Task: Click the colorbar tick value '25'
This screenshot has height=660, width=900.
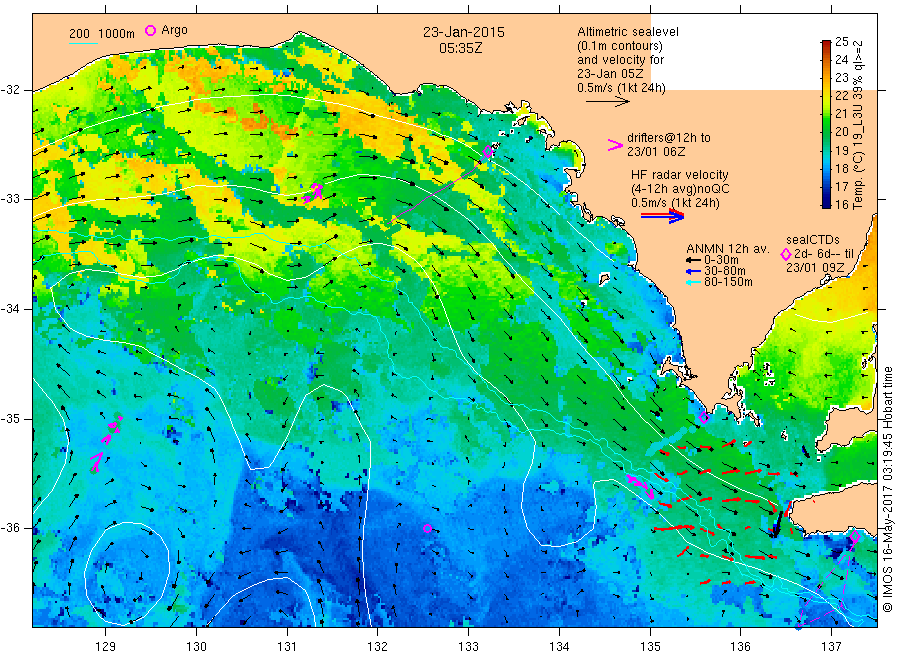Action: (x=841, y=41)
